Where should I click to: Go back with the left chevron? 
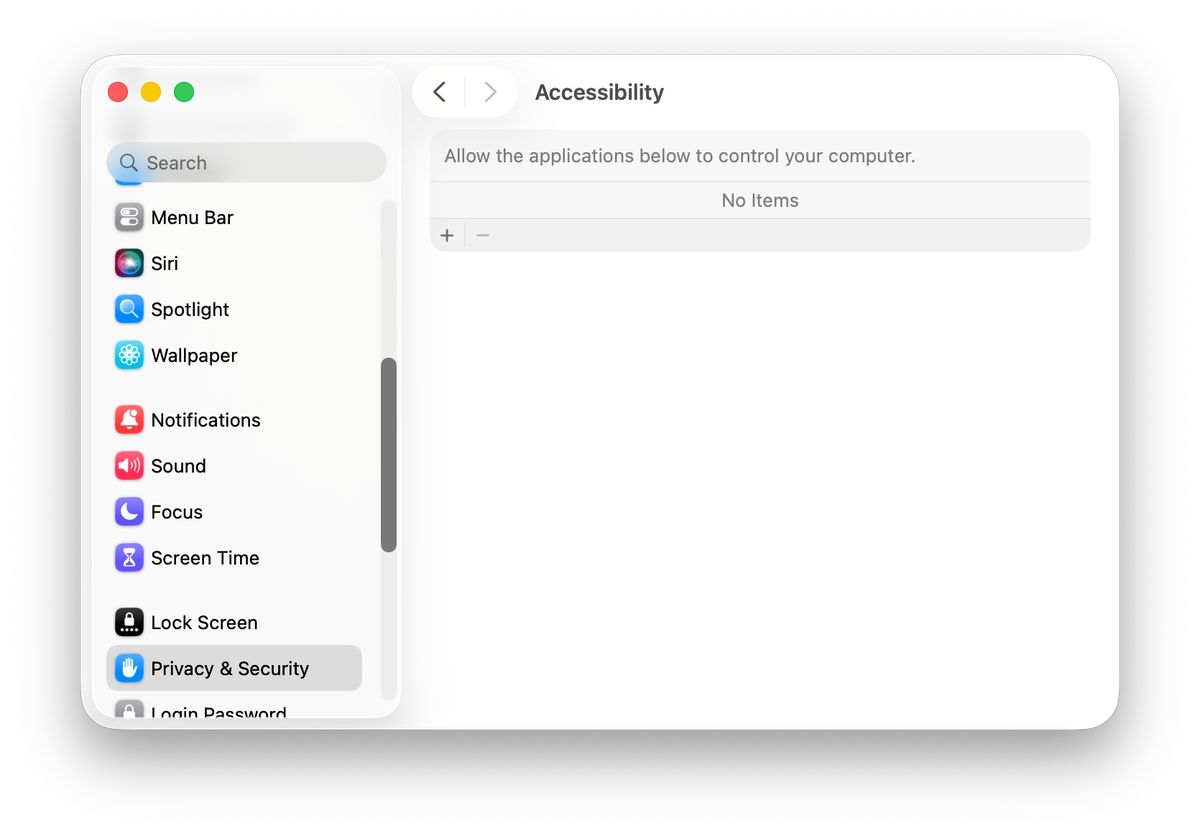click(439, 92)
